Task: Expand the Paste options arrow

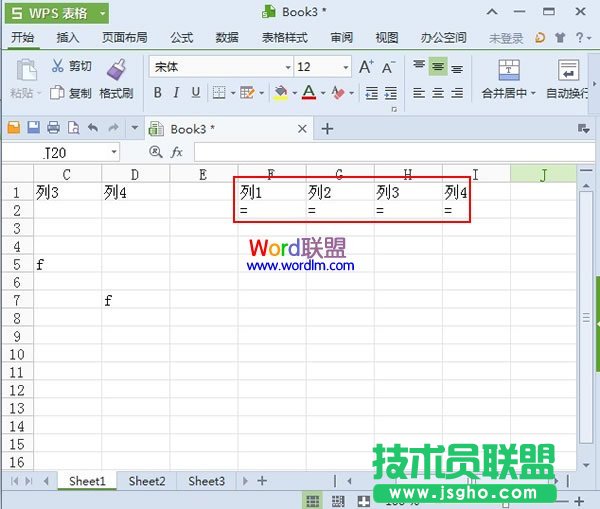Action: 38,93
